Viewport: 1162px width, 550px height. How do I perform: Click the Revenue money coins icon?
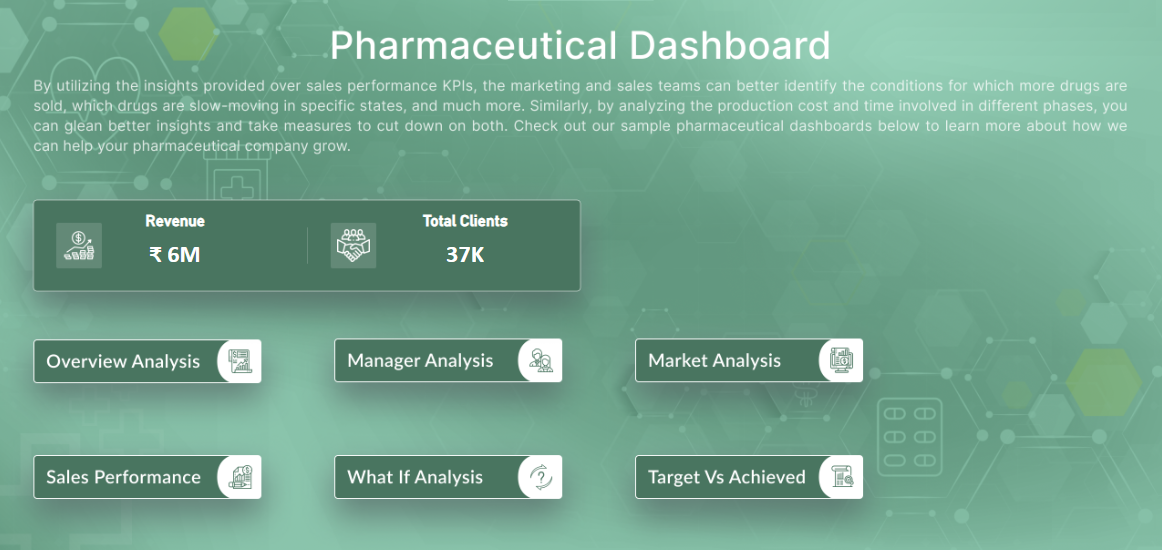[x=79, y=246]
